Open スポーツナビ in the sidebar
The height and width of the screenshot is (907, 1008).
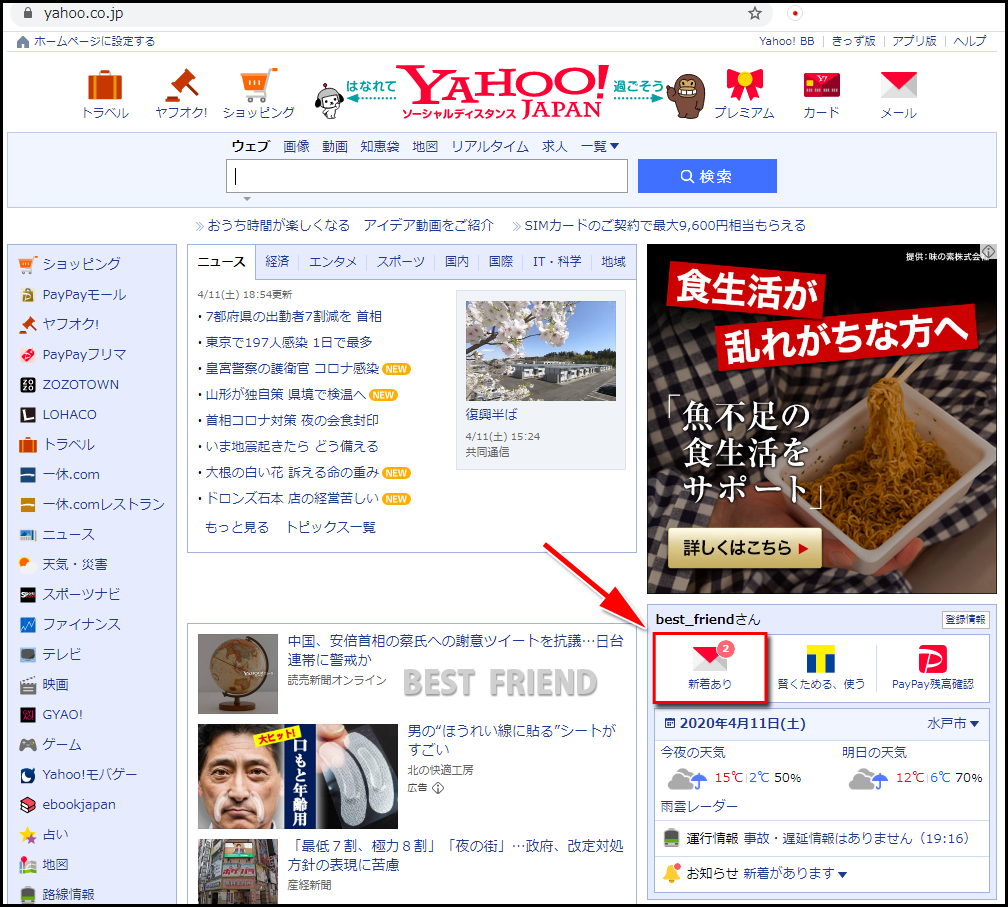click(x=81, y=595)
